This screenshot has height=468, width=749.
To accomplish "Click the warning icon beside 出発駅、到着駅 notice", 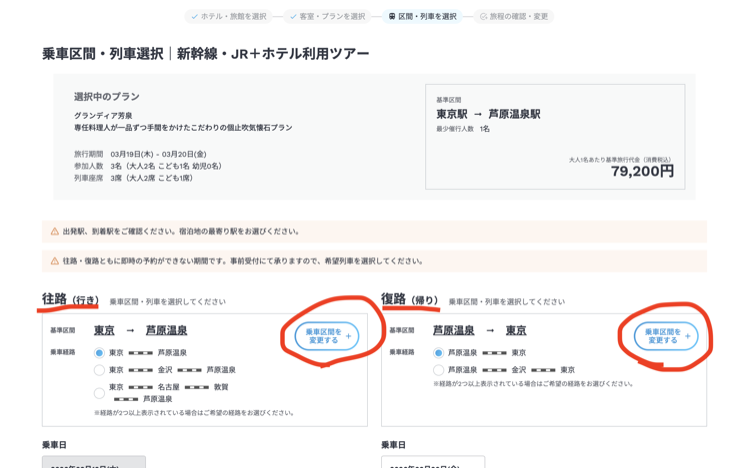I will coord(55,231).
